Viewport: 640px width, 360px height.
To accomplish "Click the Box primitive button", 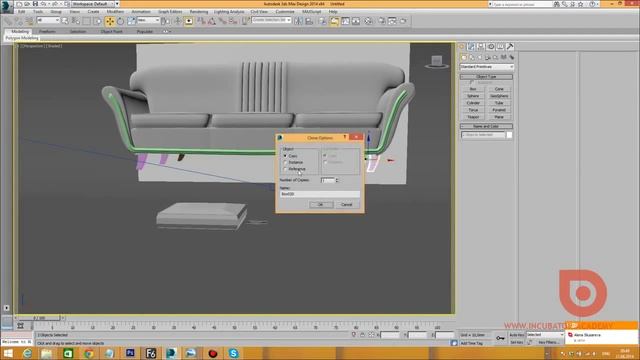I will click(473, 89).
